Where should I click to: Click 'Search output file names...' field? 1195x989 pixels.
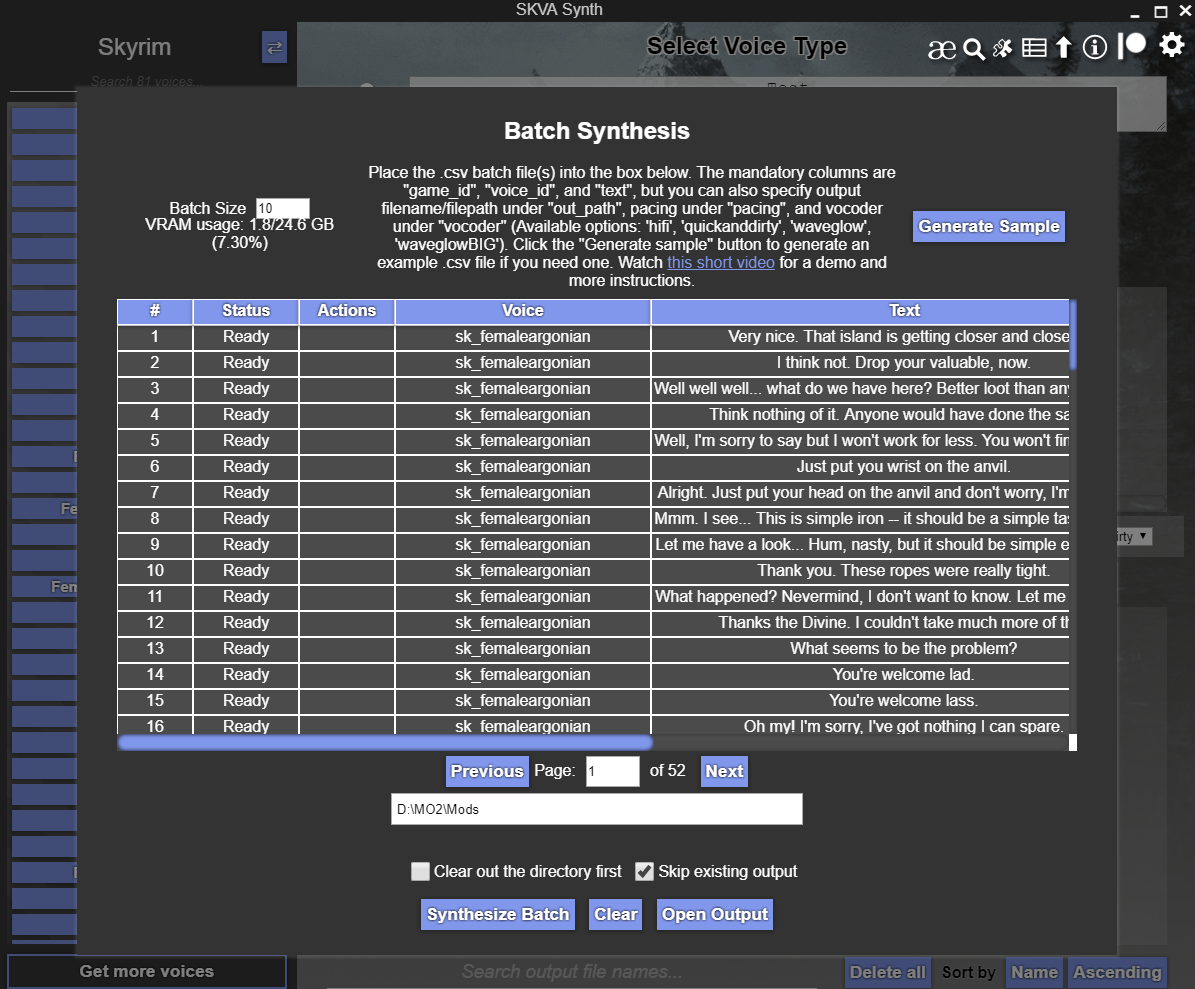[x=572, y=971]
